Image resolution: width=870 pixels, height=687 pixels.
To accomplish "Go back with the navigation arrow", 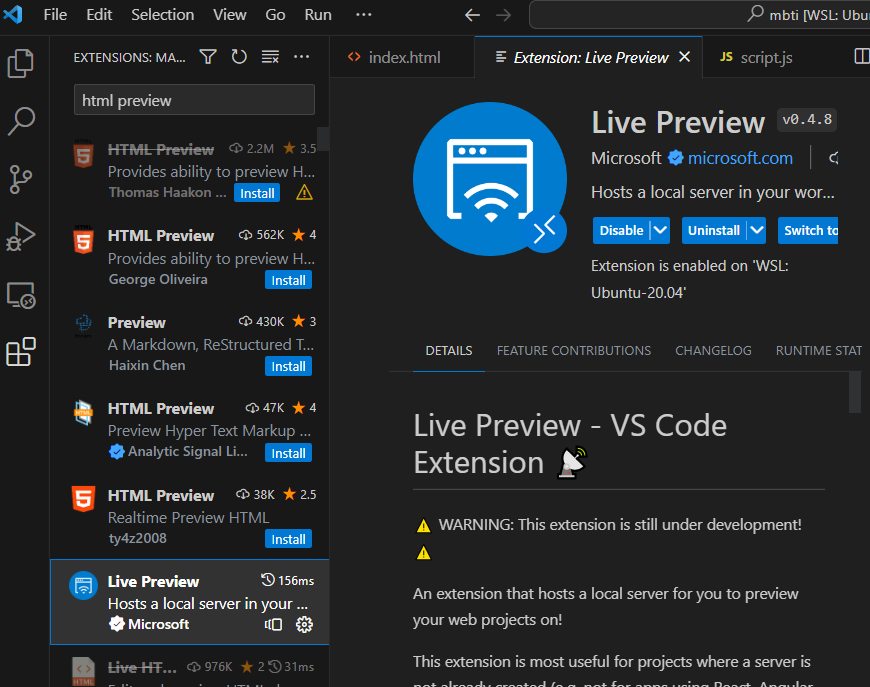I will [472, 15].
